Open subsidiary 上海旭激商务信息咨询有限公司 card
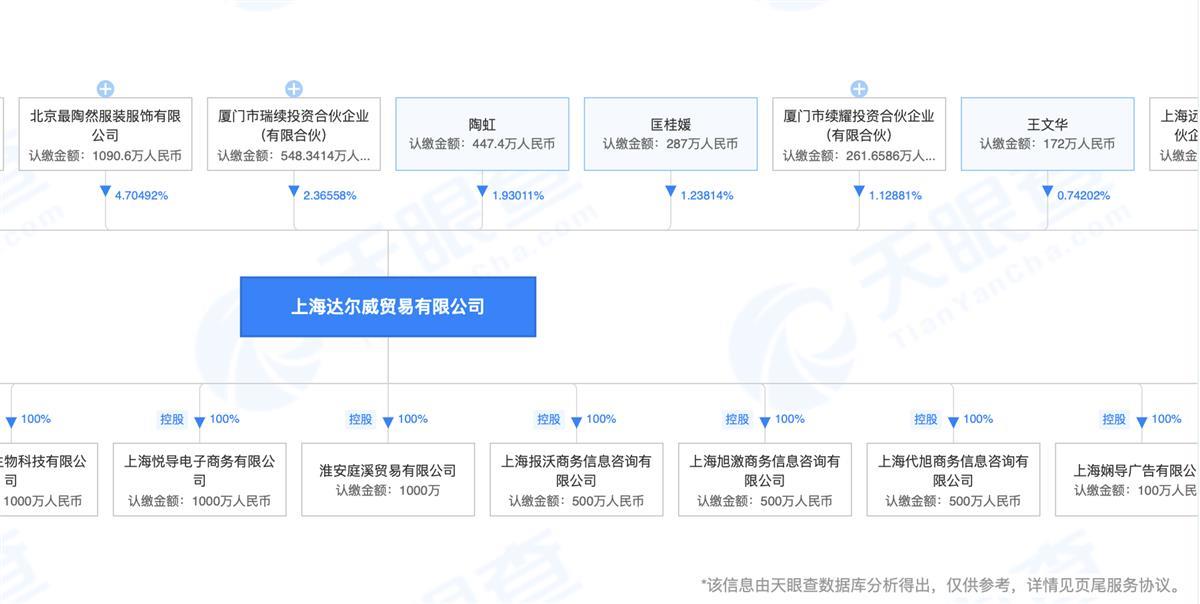Viewport: 1200px width, 604px height. tap(765, 480)
